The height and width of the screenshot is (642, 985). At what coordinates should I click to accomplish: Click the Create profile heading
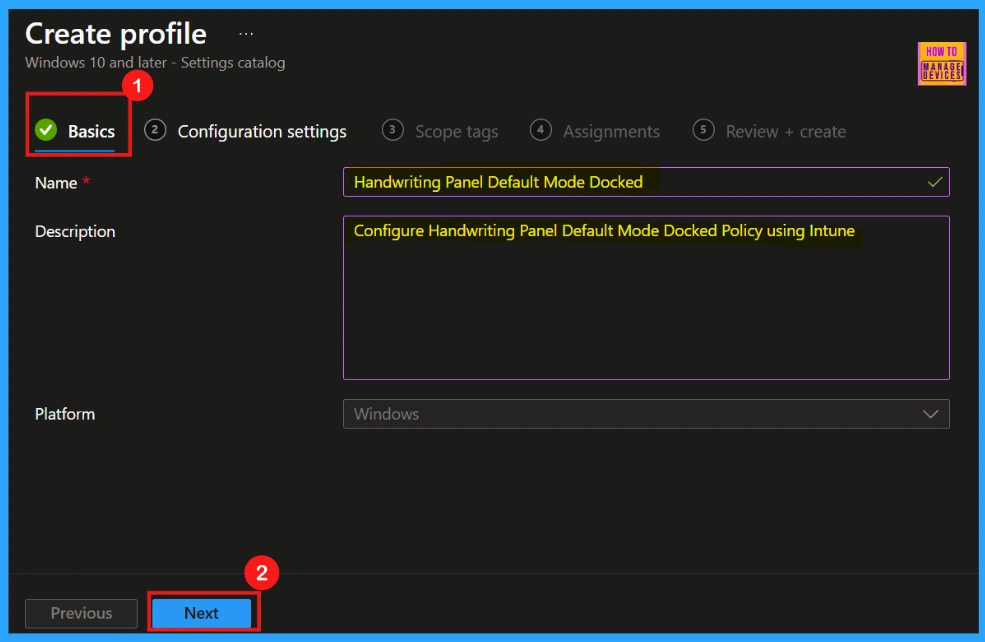[116, 34]
